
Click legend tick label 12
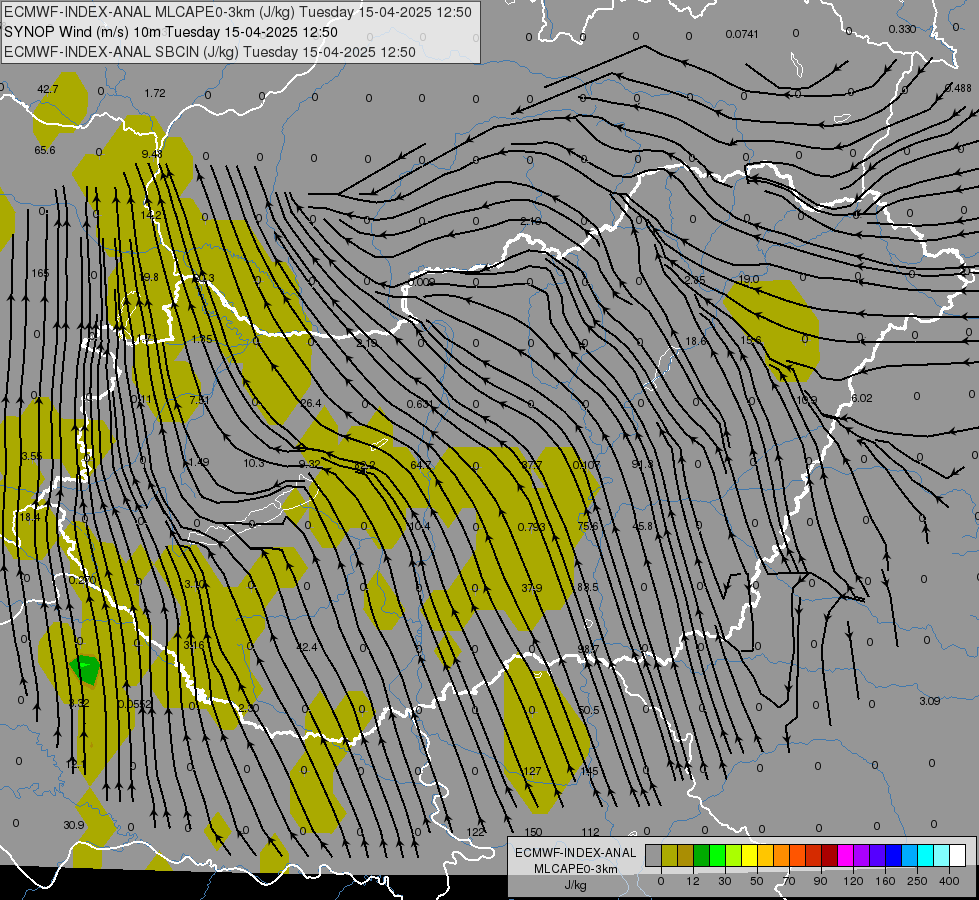tap(692, 881)
